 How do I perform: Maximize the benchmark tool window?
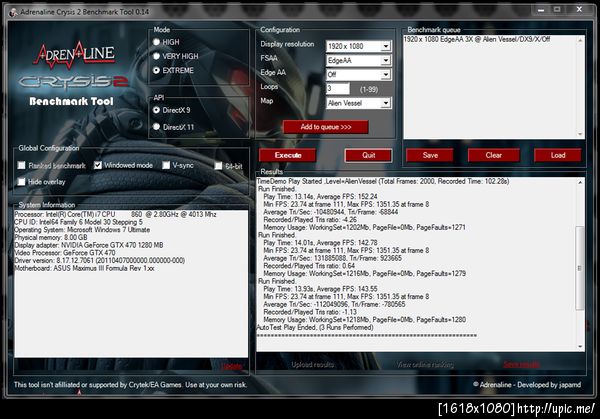pyautogui.click(x=557, y=10)
